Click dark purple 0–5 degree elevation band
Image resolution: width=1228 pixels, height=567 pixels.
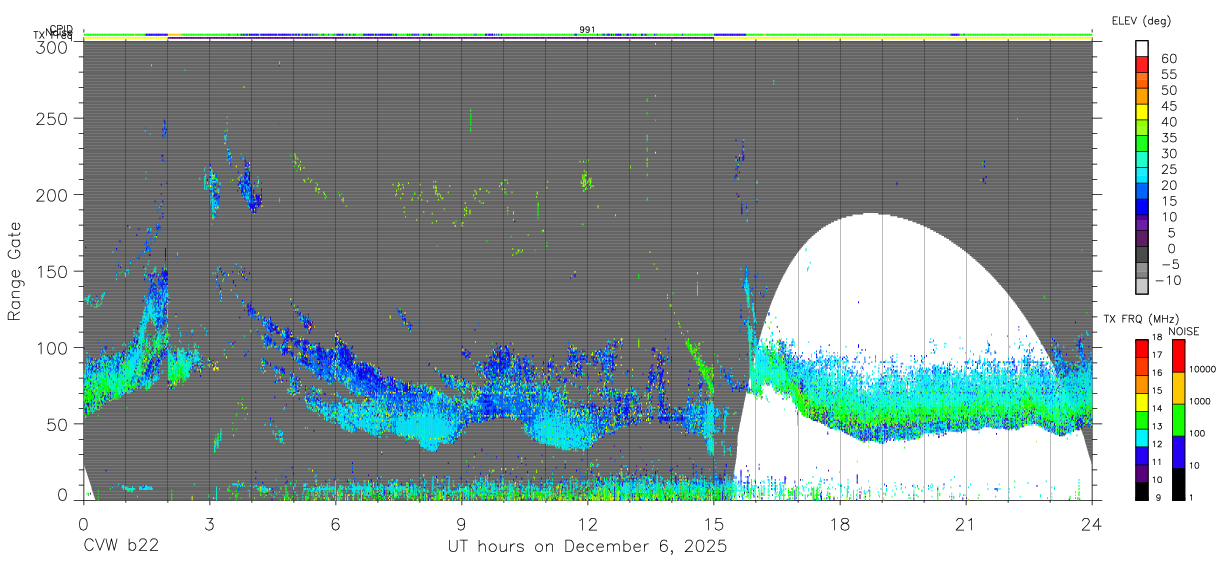coord(1142,239)
